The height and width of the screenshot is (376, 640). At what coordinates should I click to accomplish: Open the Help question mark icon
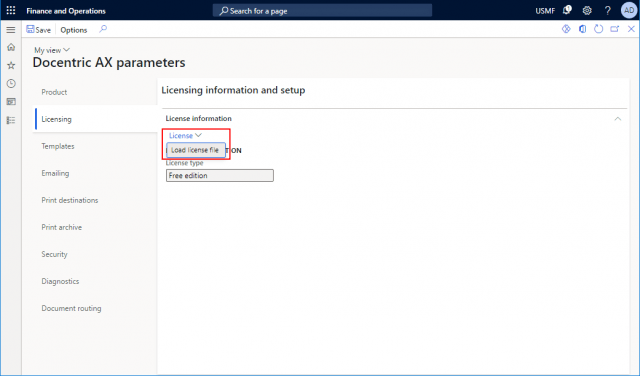[607, 11]
